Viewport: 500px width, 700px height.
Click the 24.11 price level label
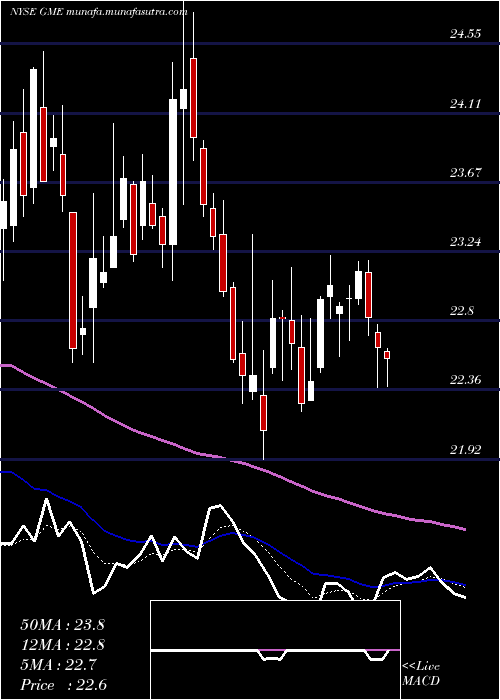[x=465, y=104]
